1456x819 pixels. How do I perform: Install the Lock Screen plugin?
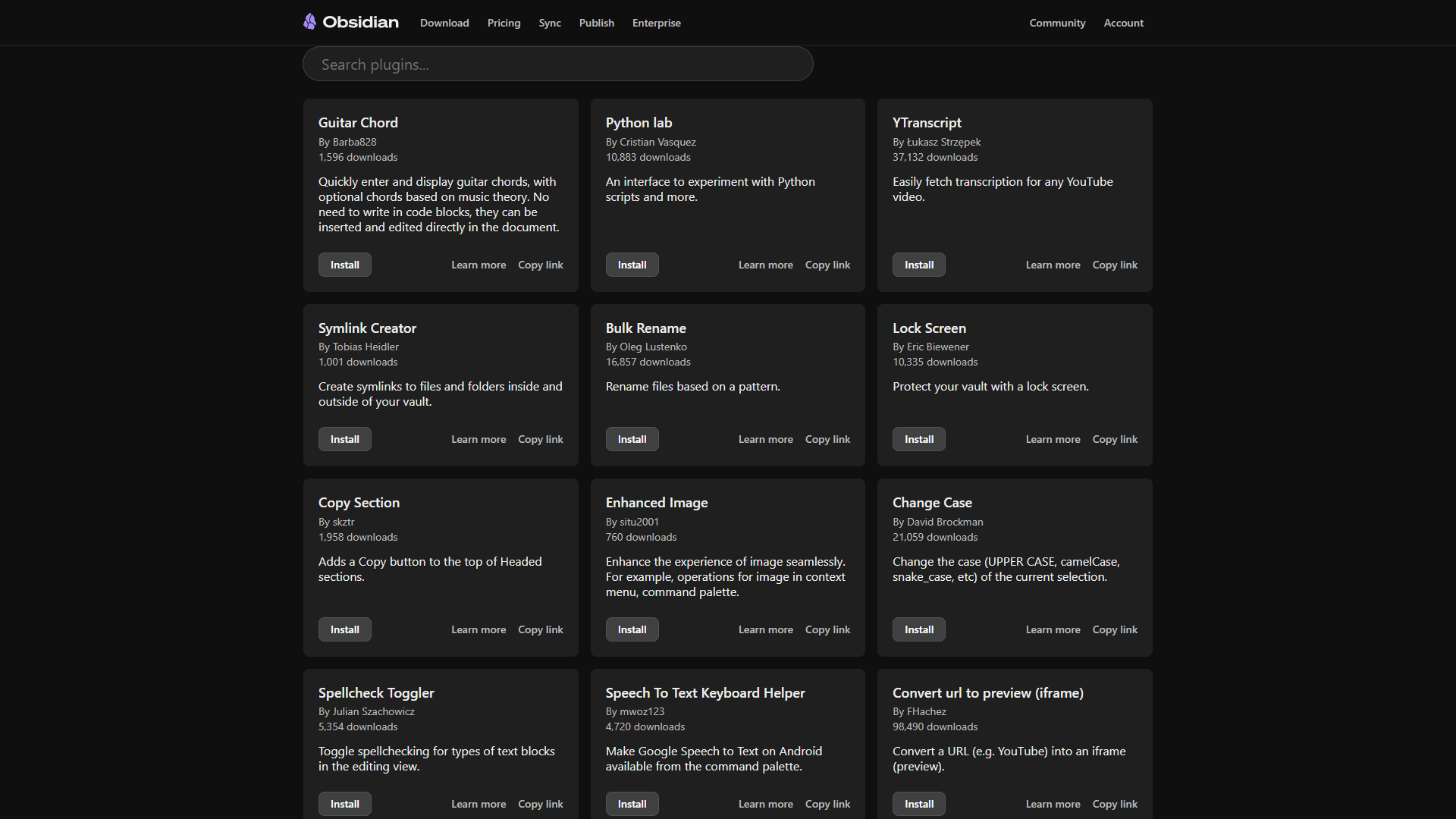coord(919,439)
